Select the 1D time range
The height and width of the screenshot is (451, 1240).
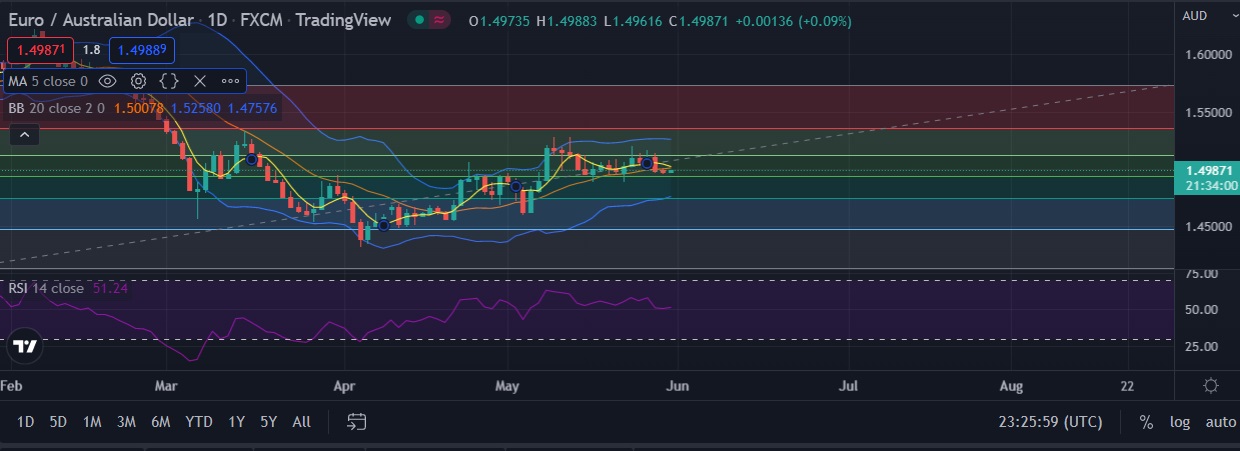(x=26, y=422)
